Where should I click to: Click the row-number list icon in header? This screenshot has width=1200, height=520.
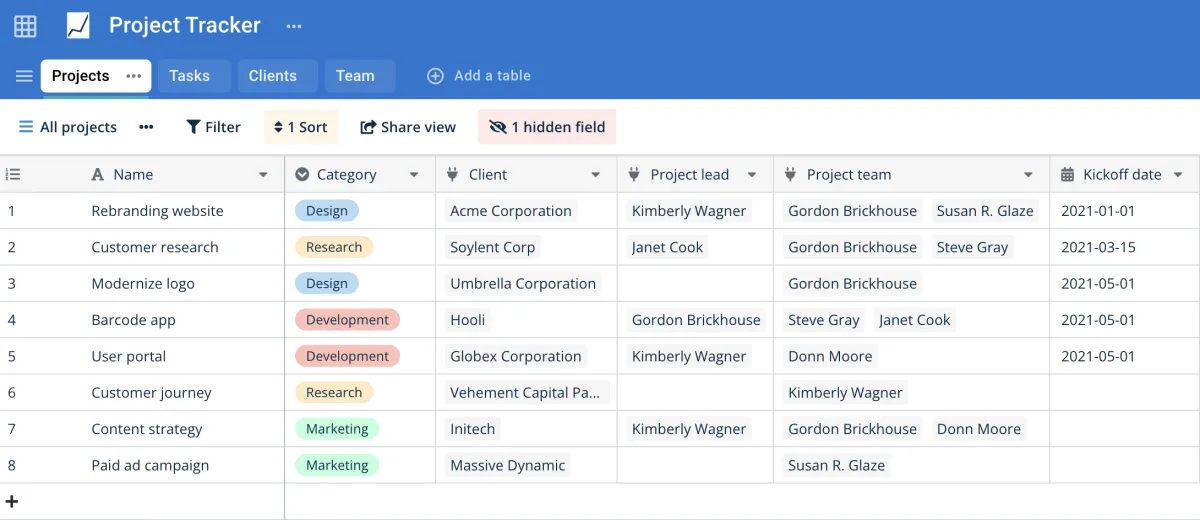click(13, 174)
